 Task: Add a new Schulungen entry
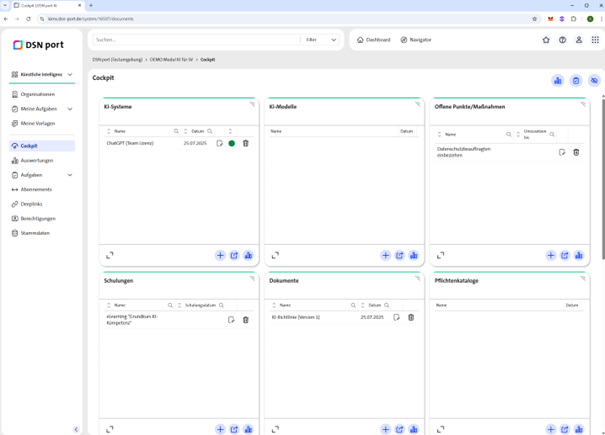(x=220, y=429)
